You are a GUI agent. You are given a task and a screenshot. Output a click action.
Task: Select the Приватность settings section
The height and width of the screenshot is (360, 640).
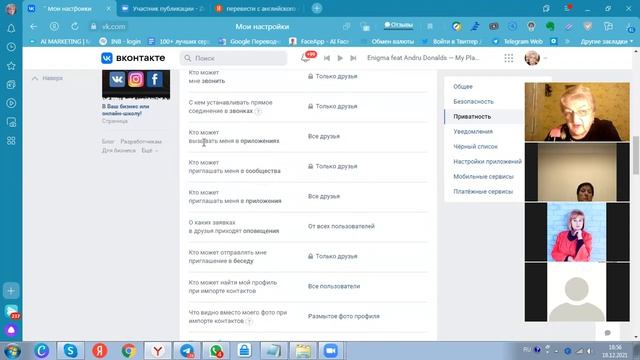[x=472, y=117]
